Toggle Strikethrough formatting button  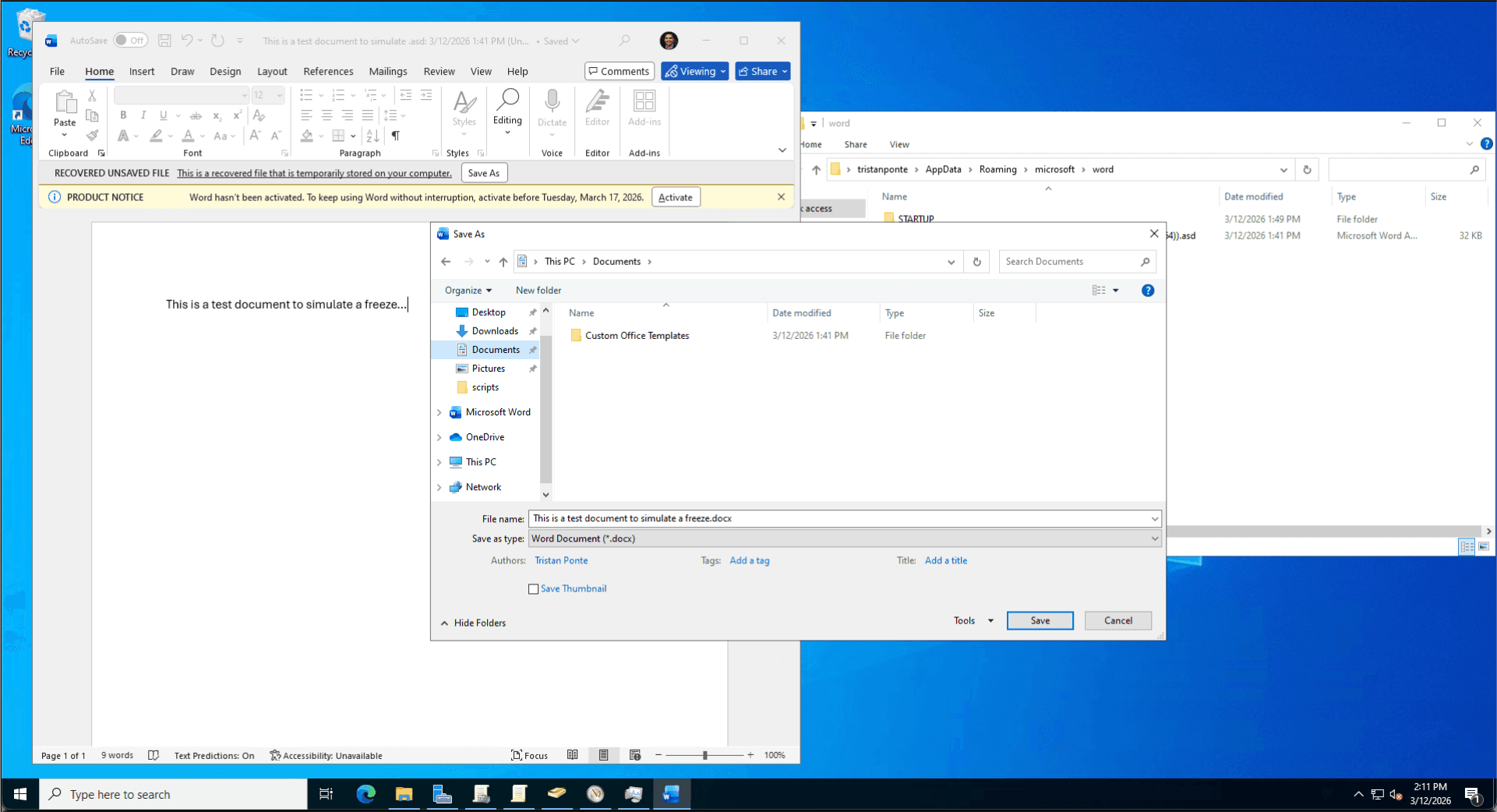click(x=196, y=115)
